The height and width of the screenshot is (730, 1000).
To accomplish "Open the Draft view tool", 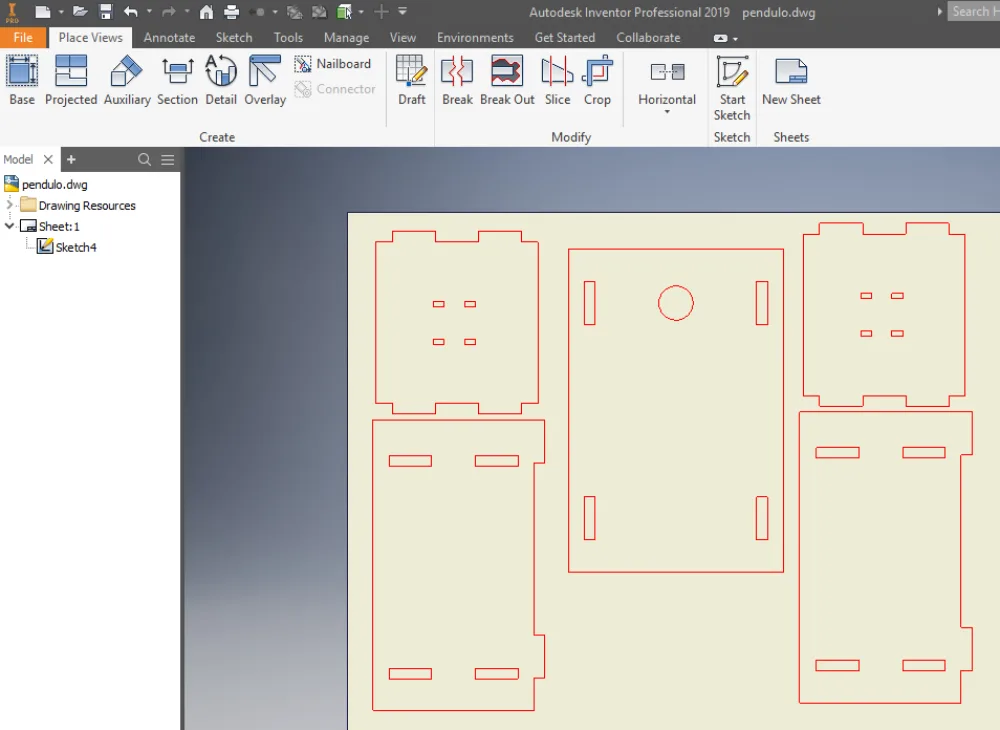I will (411, 80).
